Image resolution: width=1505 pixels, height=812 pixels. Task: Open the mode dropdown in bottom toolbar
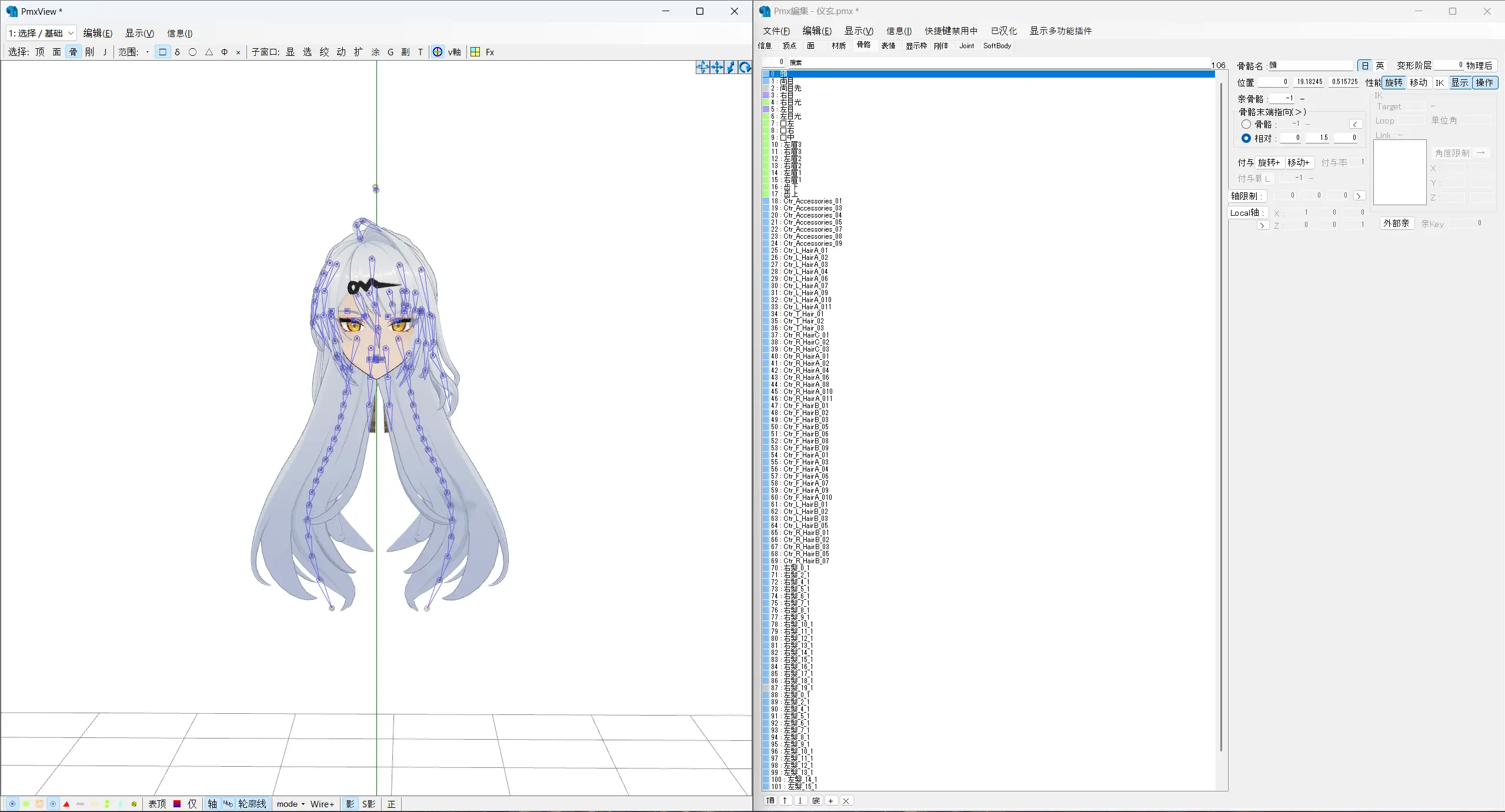(291, 804)
